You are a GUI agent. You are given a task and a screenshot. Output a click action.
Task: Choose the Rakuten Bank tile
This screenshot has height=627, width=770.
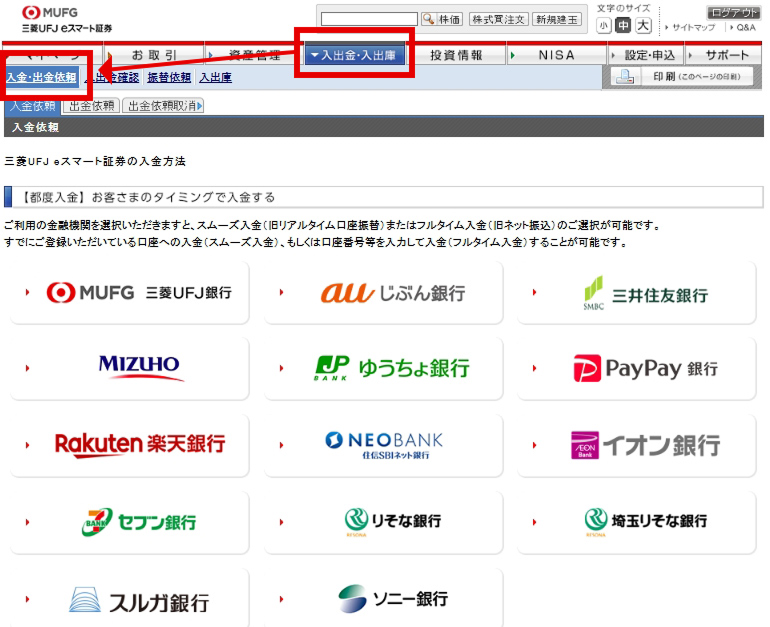click(x=130, y=444)
